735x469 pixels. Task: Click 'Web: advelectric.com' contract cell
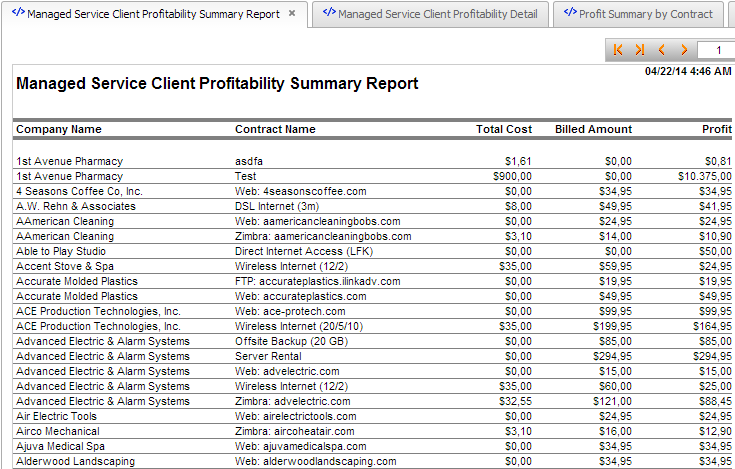(287, 371)
